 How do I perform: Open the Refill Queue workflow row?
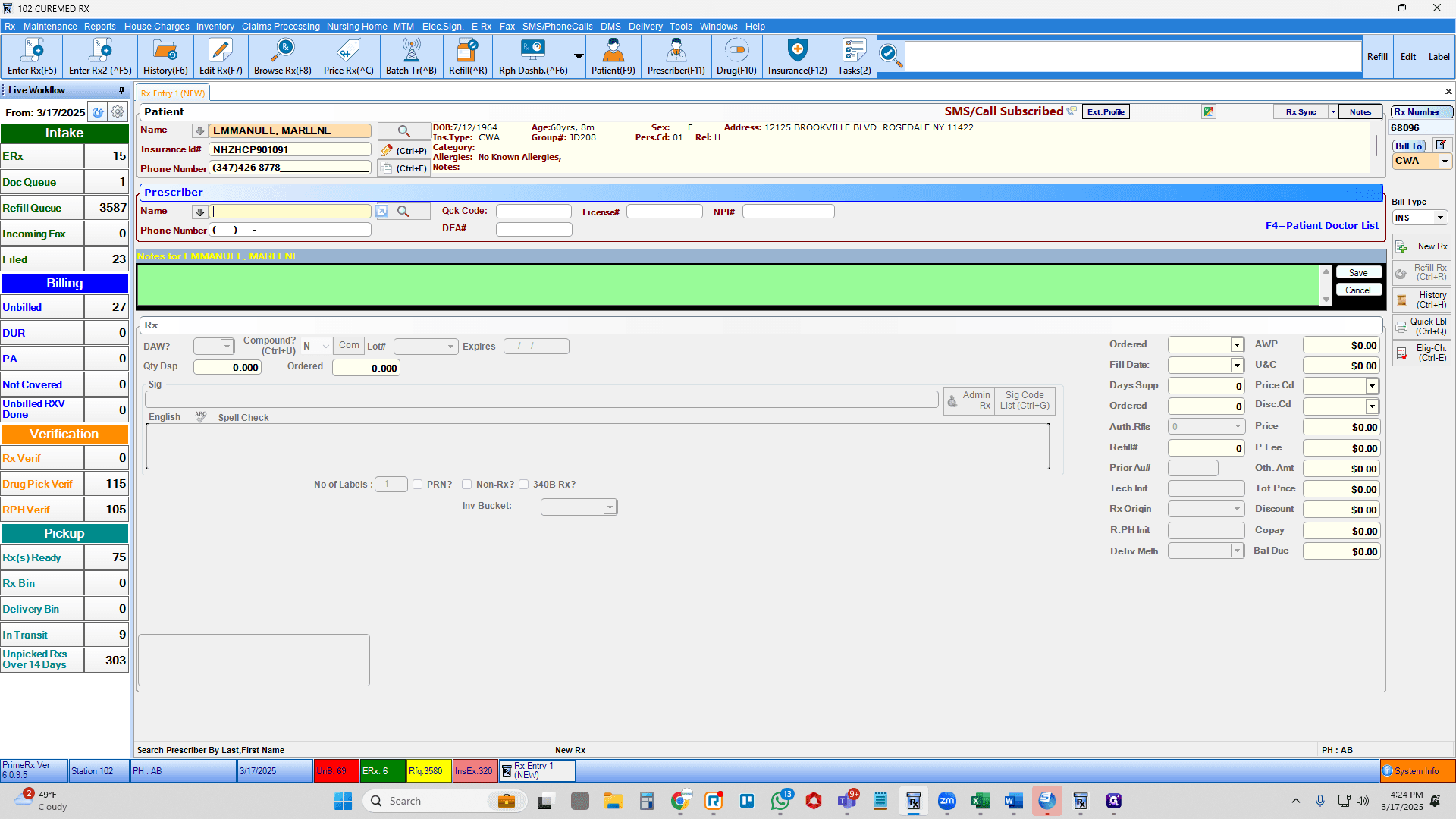[64, 208]
